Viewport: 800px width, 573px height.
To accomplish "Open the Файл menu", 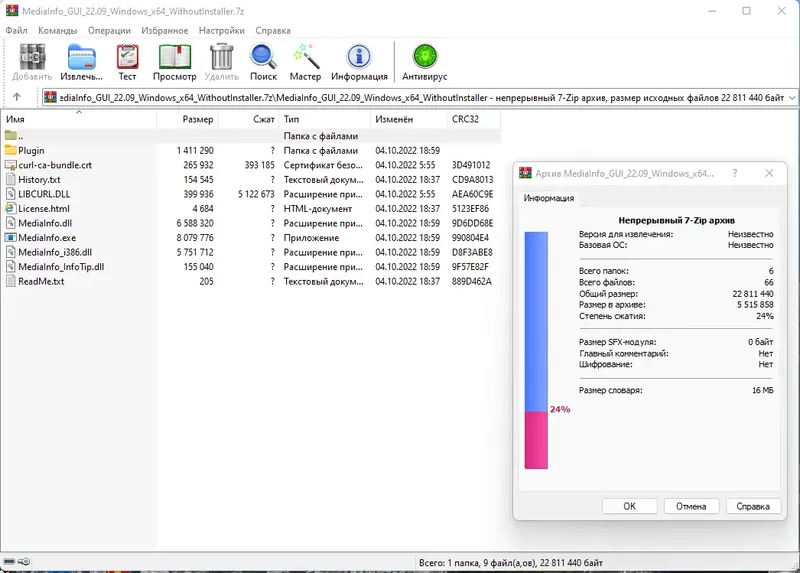I will click(16, 31).
